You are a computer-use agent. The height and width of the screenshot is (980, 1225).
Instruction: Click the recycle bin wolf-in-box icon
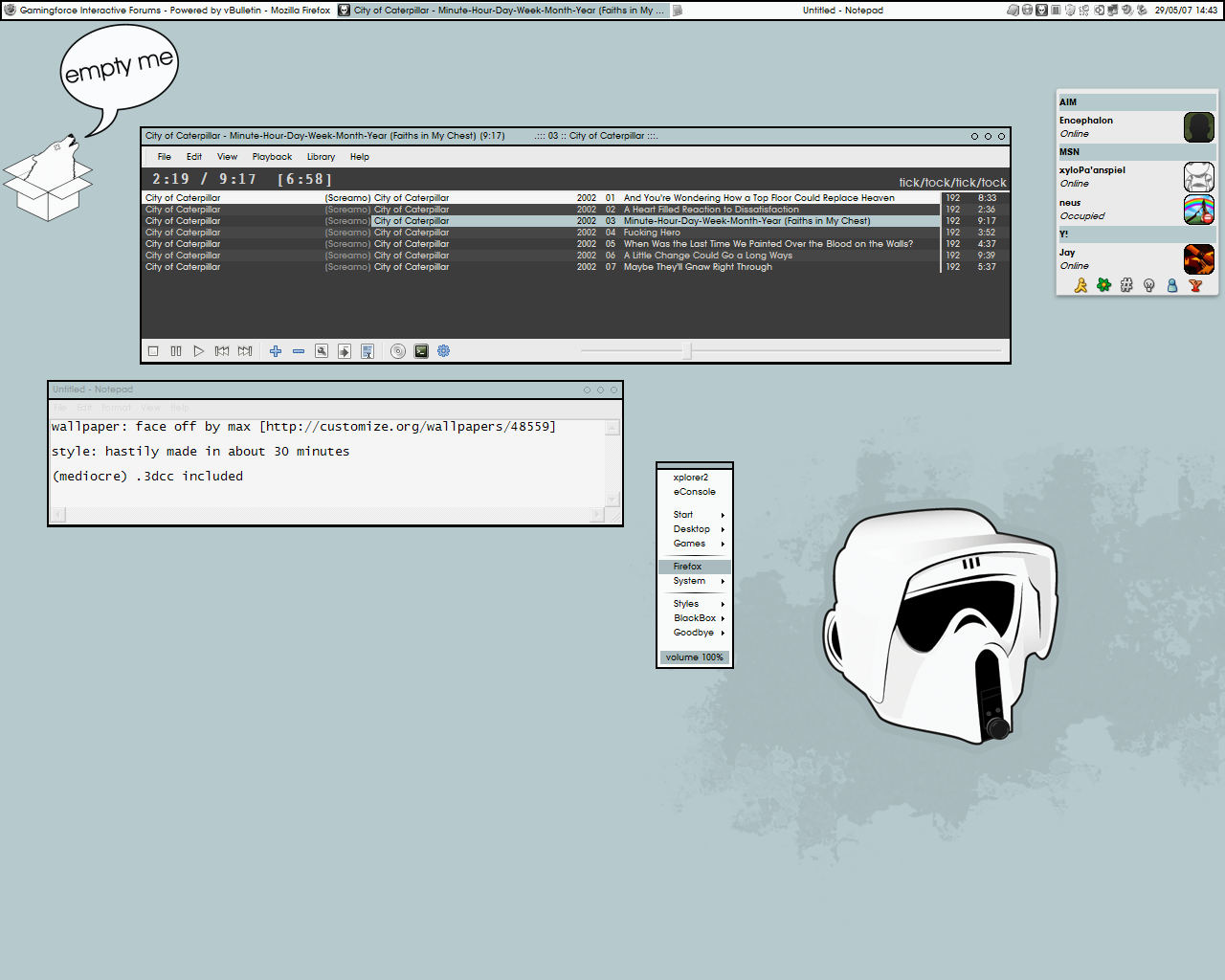pyautogui.click(x=50, y=178)
